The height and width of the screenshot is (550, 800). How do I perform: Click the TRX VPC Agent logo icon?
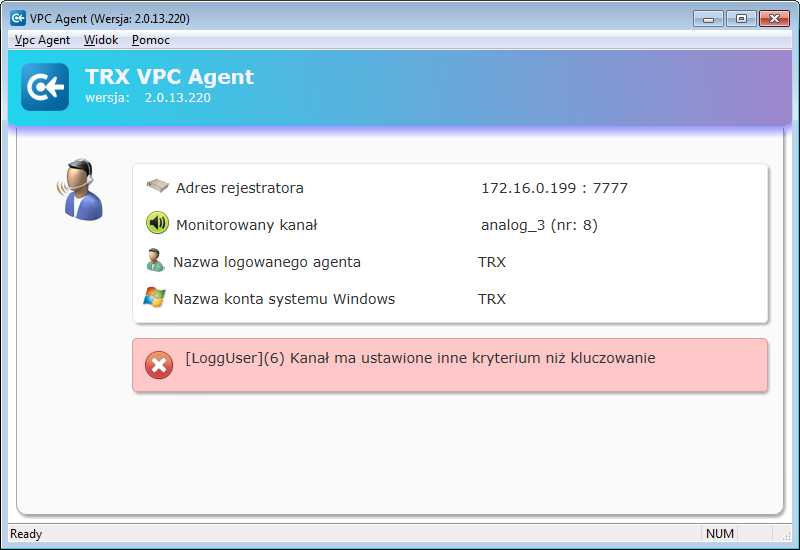(x=45, y=87)
